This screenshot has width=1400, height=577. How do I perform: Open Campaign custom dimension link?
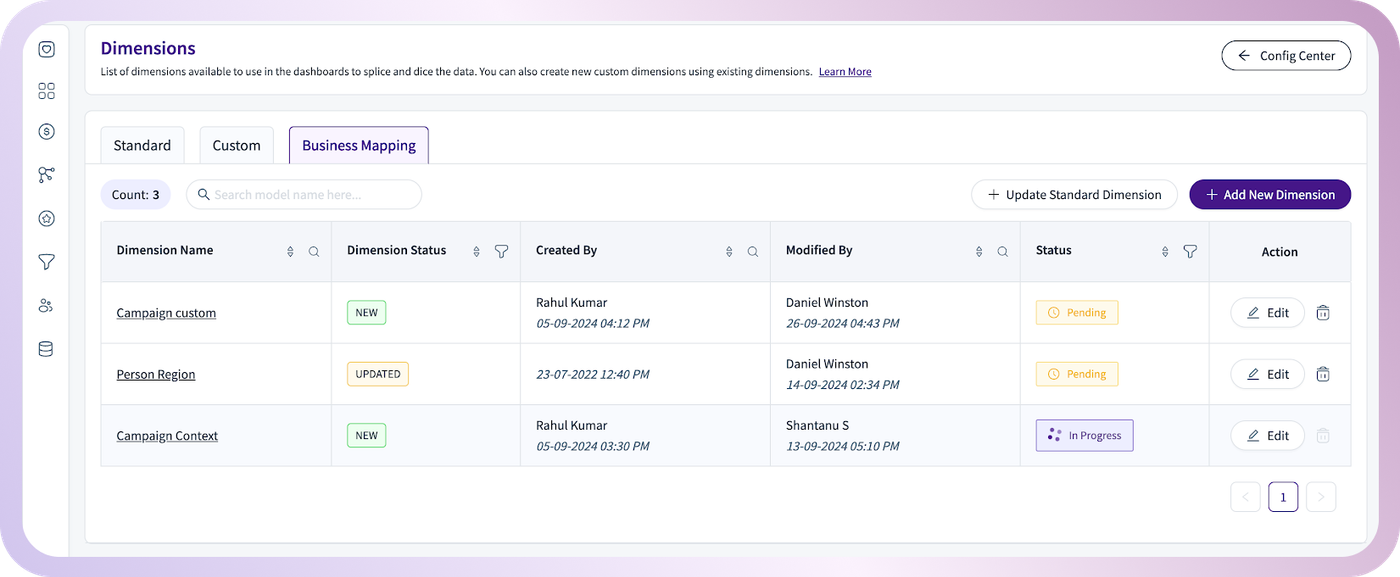pos(166,313)
